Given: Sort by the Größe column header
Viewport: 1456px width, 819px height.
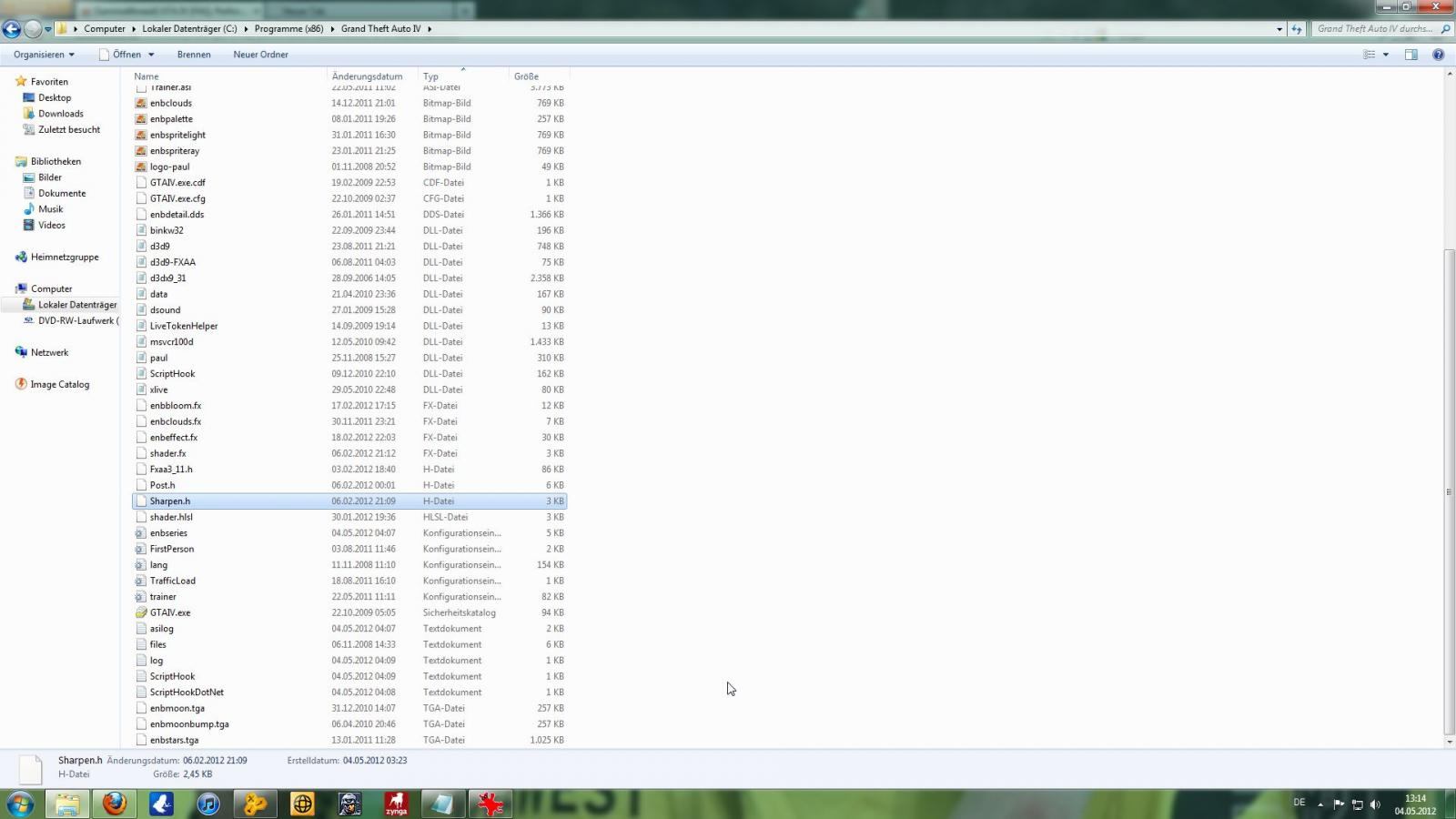Looking at the screenshot, I should pyautogui.click(x=526, y=76).
